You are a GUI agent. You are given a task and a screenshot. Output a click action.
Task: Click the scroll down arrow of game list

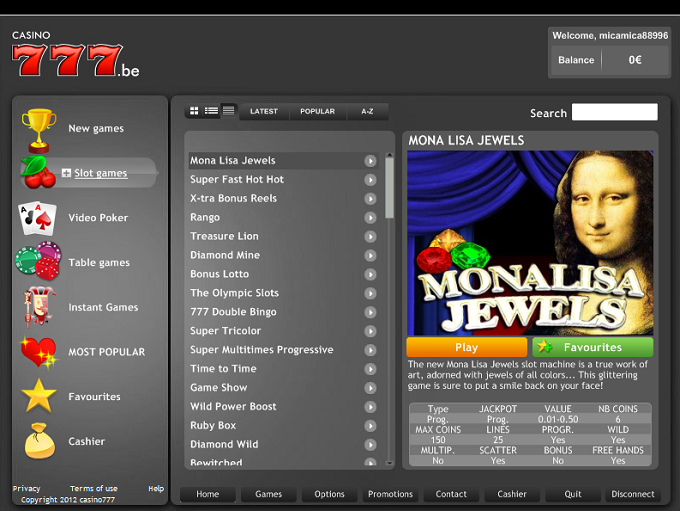tap(389, 463)
